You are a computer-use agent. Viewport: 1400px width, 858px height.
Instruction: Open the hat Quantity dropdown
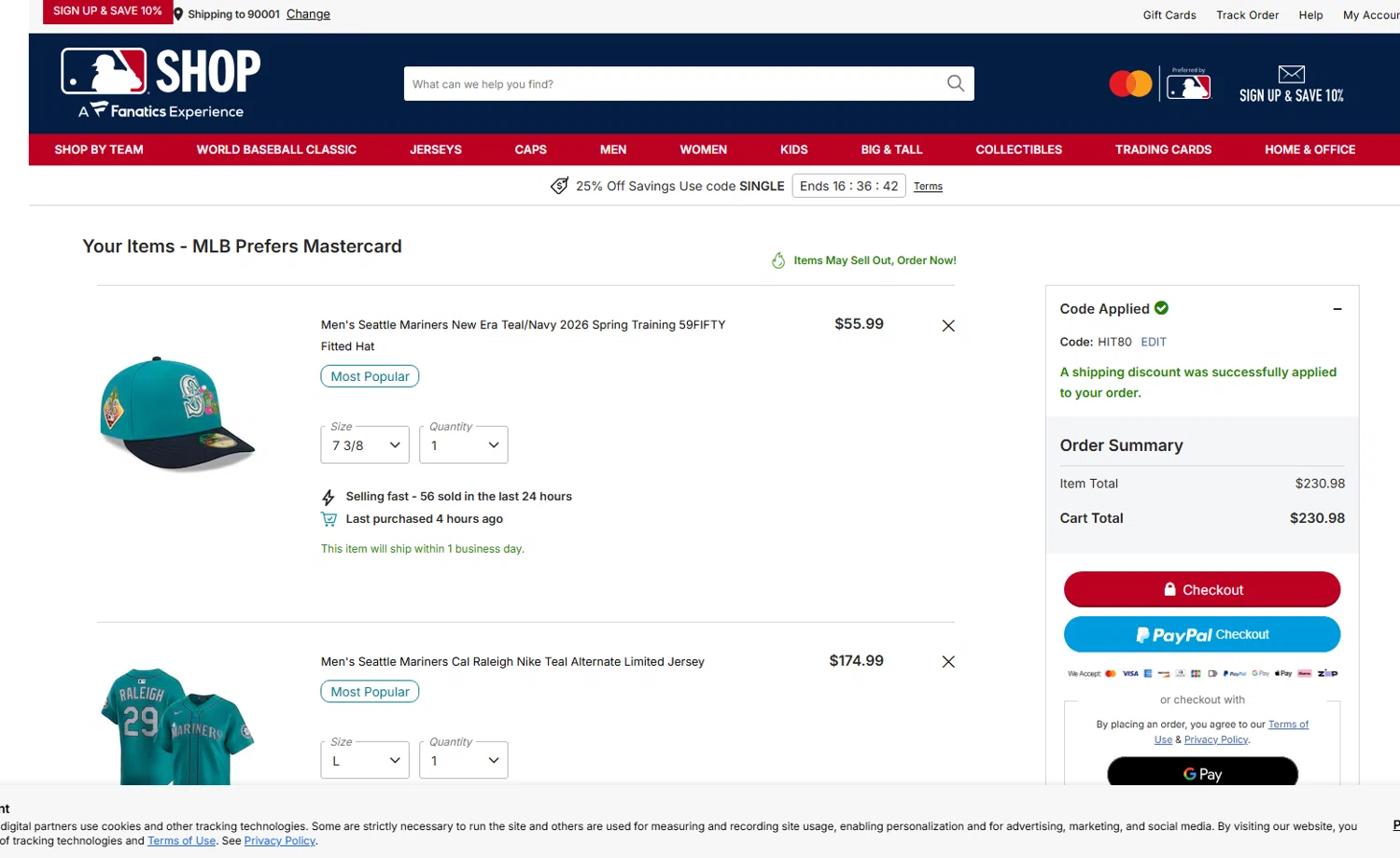point(464,445)
